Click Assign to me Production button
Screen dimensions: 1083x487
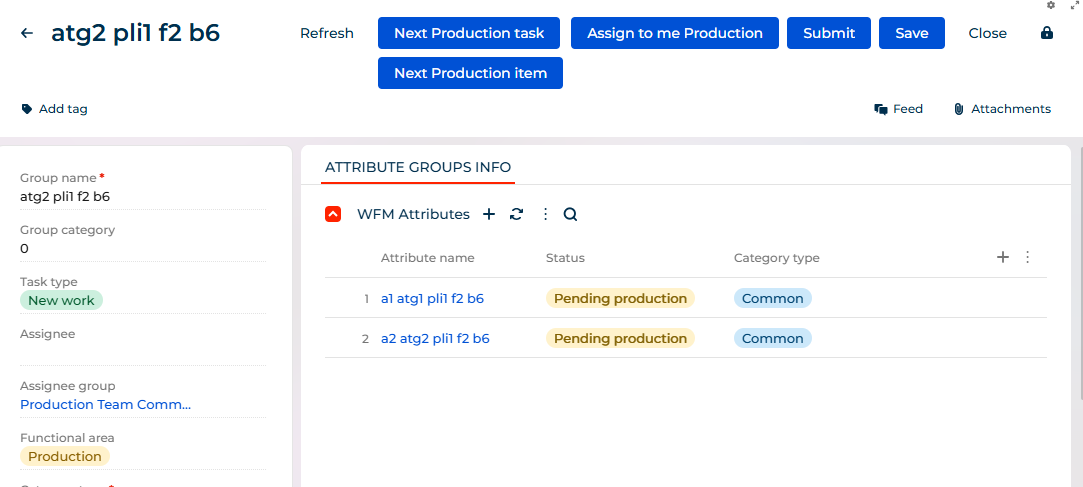[x=675, y=33]
